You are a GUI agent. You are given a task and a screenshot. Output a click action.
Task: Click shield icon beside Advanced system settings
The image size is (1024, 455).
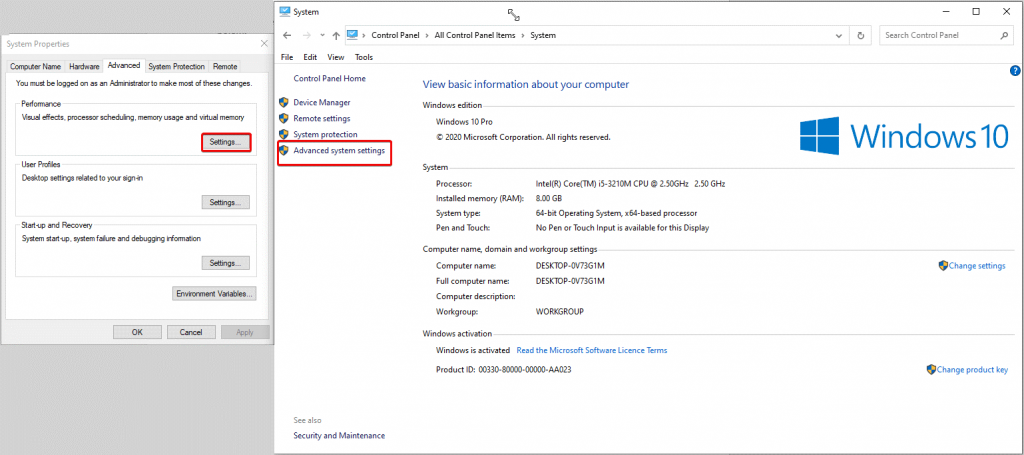tap(283, 150)
